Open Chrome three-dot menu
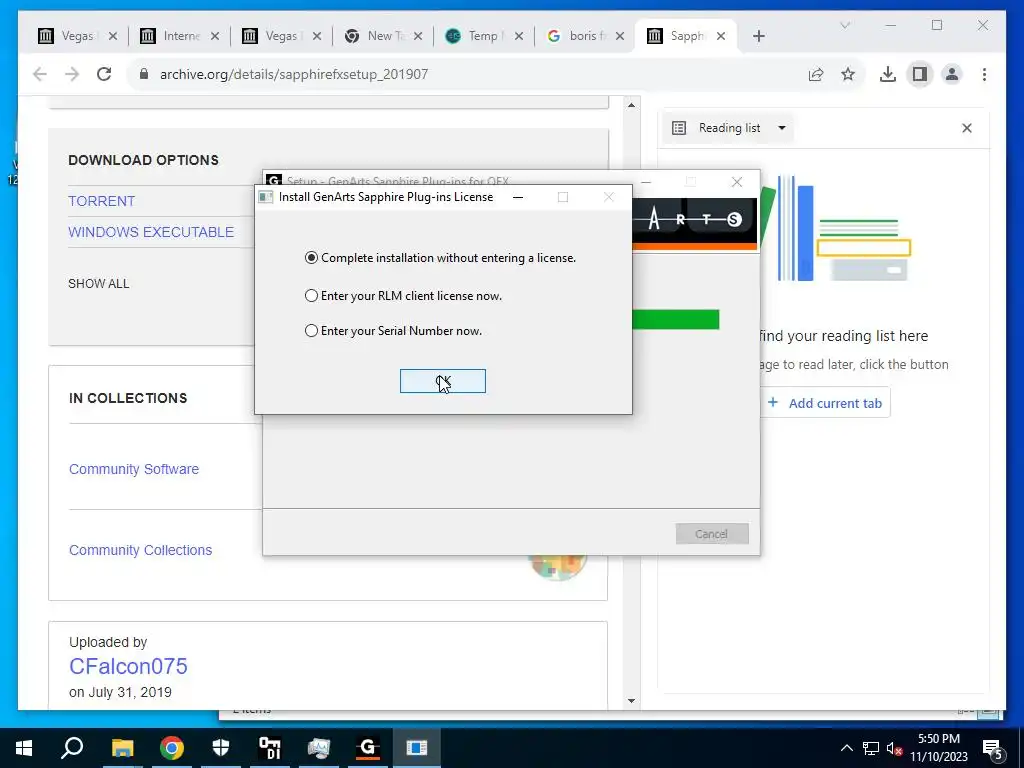The image size is (1024, 768). point(984,74)
